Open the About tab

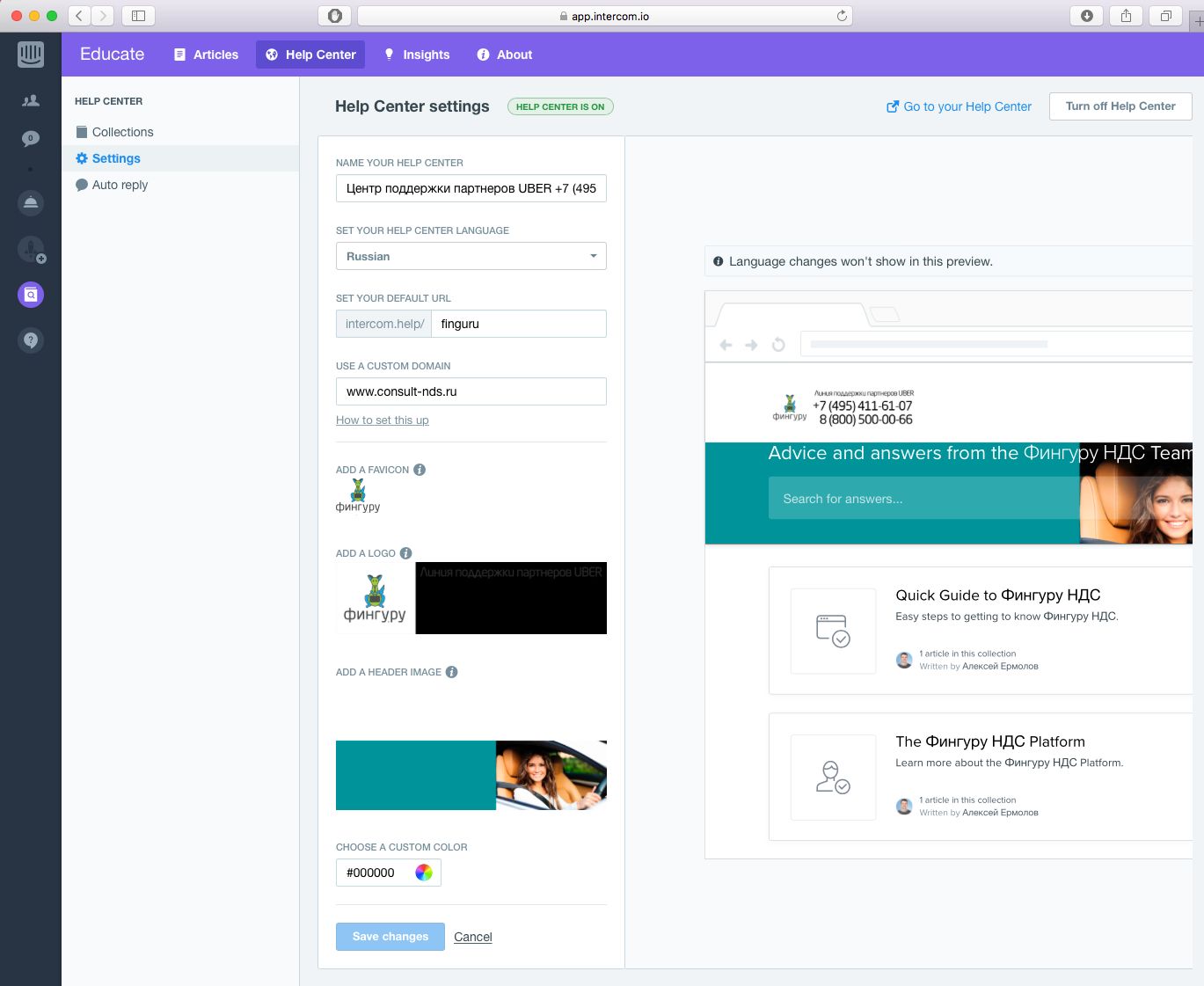tap(505, 55)
